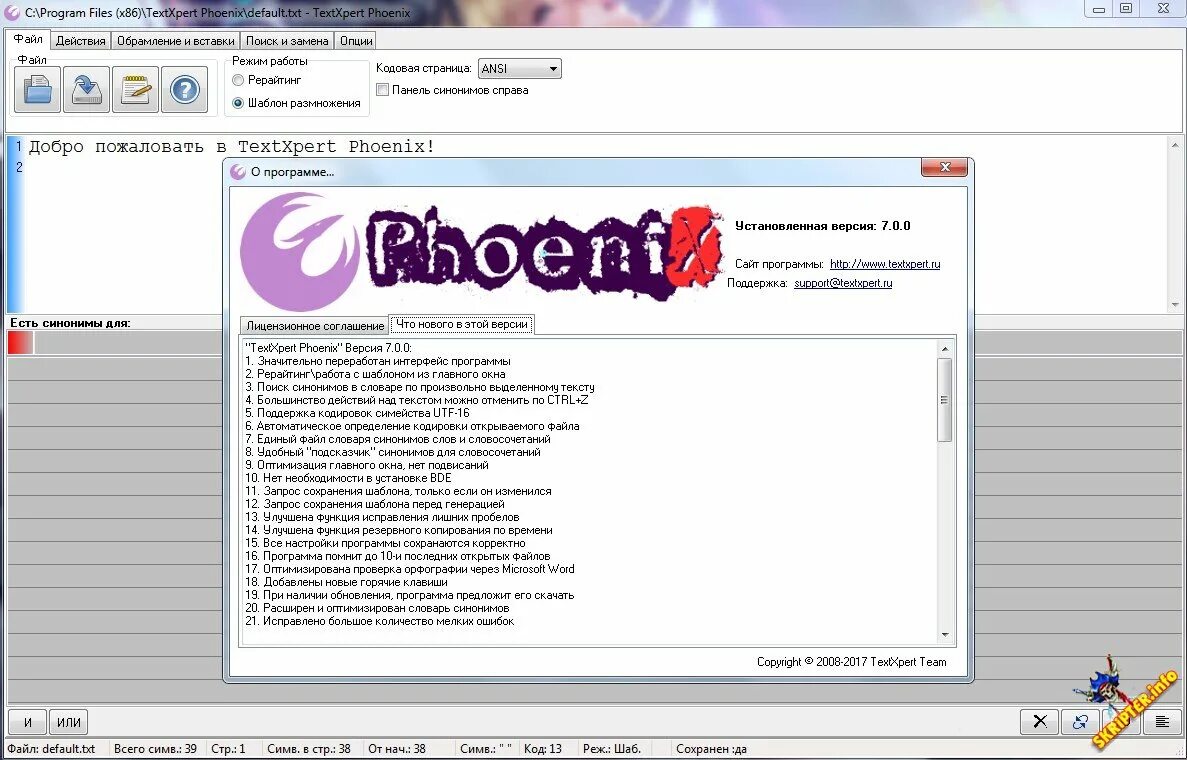Click the ИЛИ button
Viewport: 1187px width, 760px height.
coord(69,722)
